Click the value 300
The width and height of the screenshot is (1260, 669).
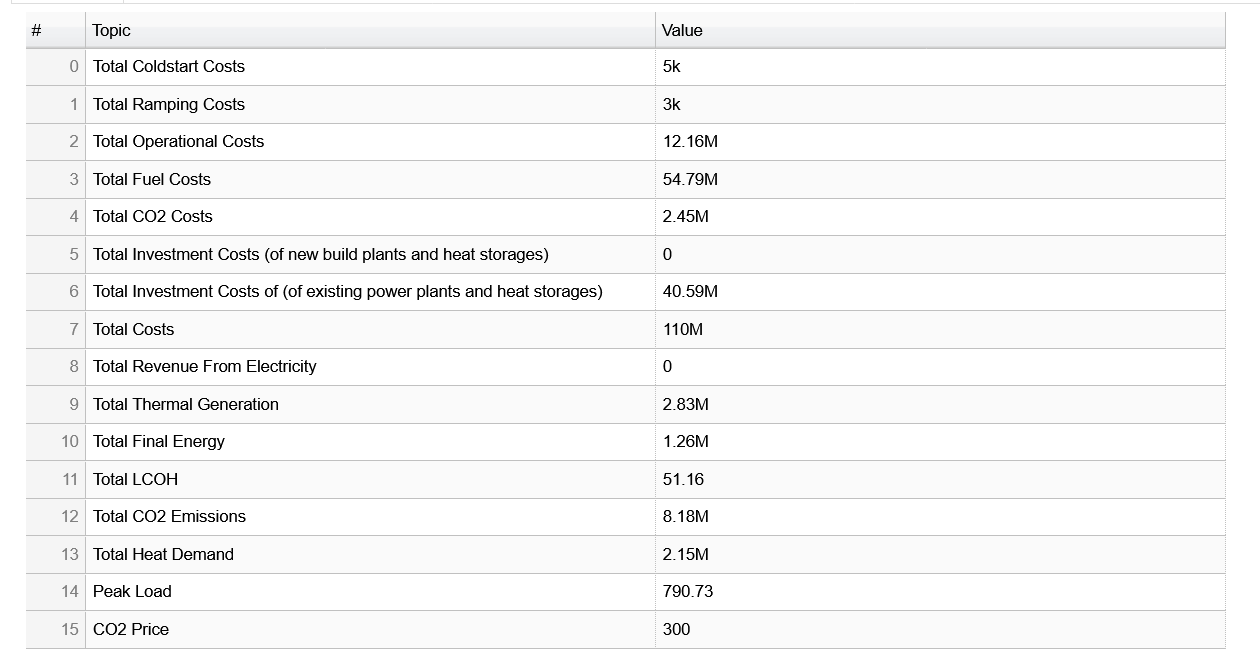click(x=676, y=629)
